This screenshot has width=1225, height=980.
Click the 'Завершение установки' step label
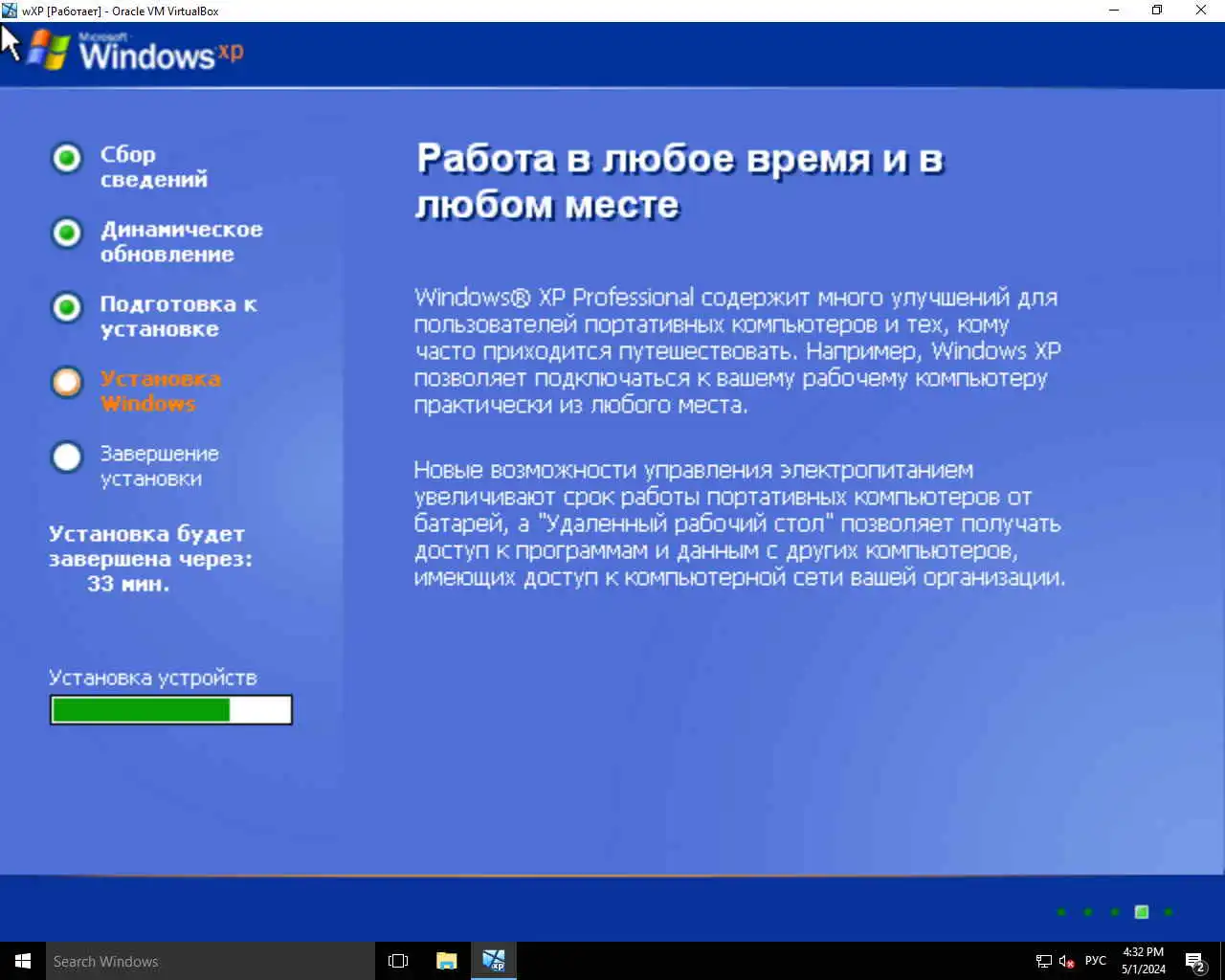159,465
